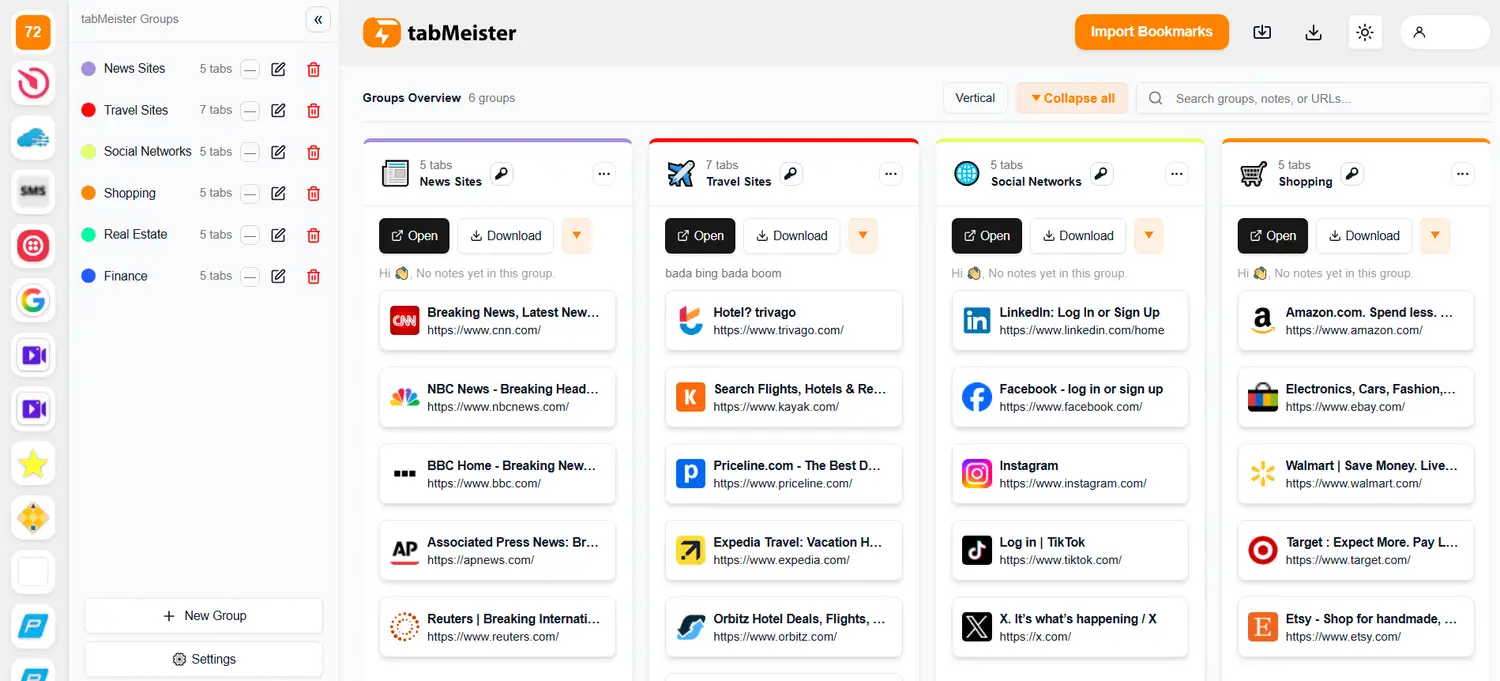Create a group with the New Group button
The width and height of the screenshot is (1500, 681).
pyautogui.click(x=203, y=616)
